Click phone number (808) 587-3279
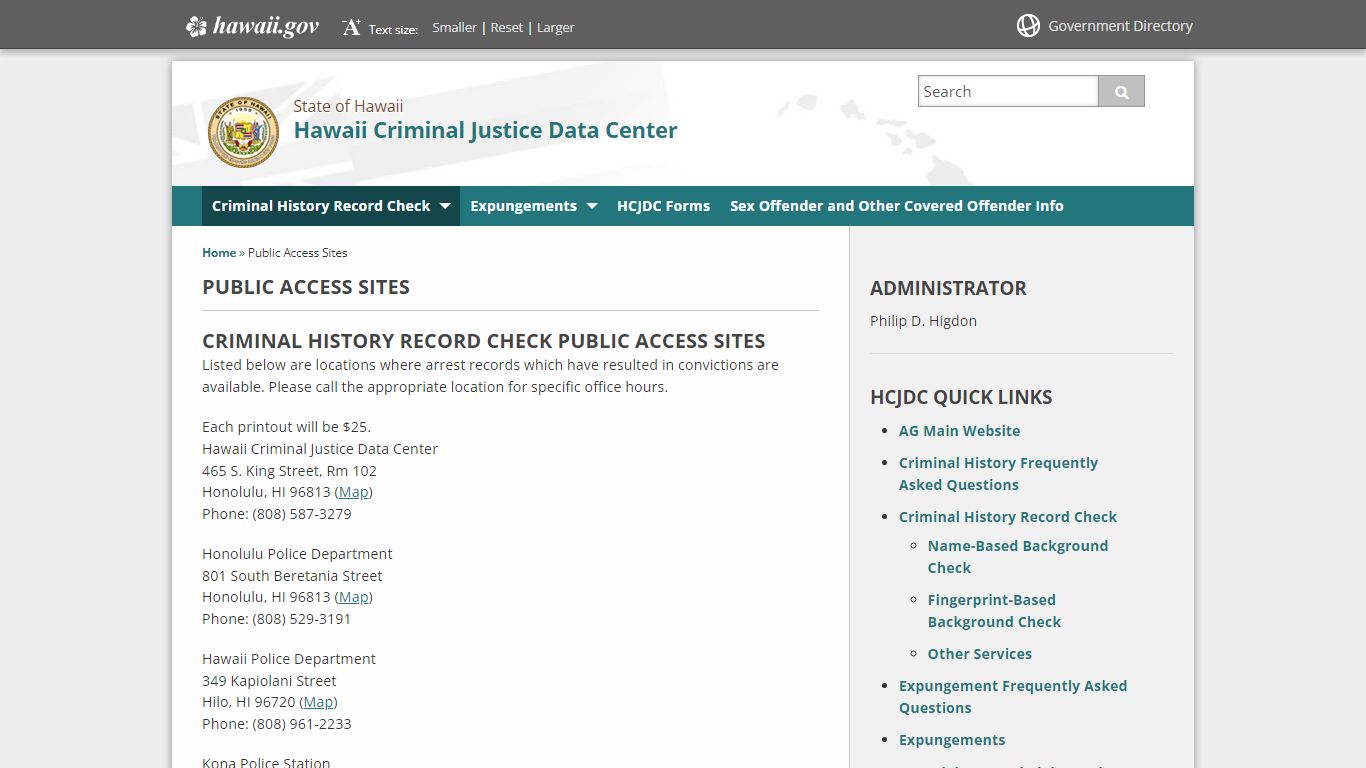Image resolution: width=1366 pixels, height=768 pixels. tap(302, 514)
